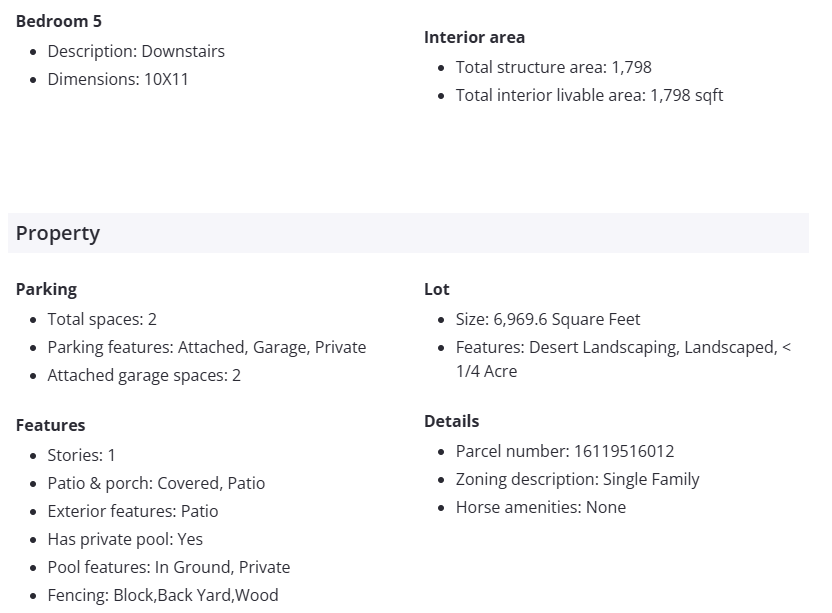Click the Description: Downstairs line
The width and height of the screenshot is (832, 613).
coord(136,51)
